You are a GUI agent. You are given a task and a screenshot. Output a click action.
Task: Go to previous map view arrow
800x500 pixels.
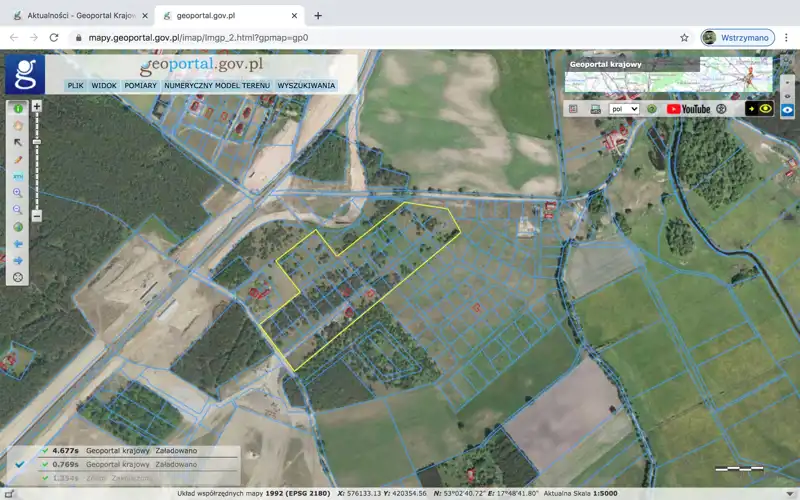(17, 243)
